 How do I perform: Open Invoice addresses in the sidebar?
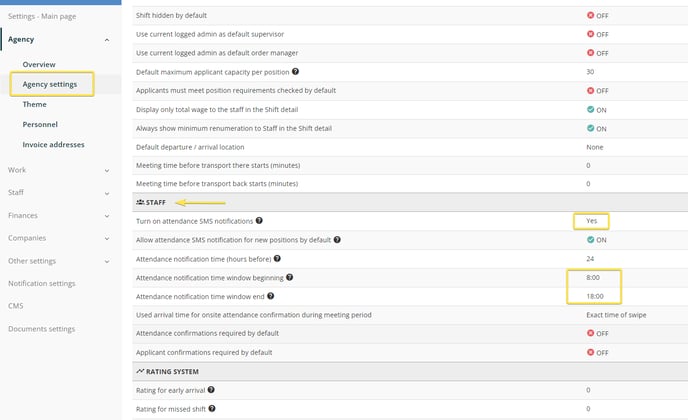(54, 144)
